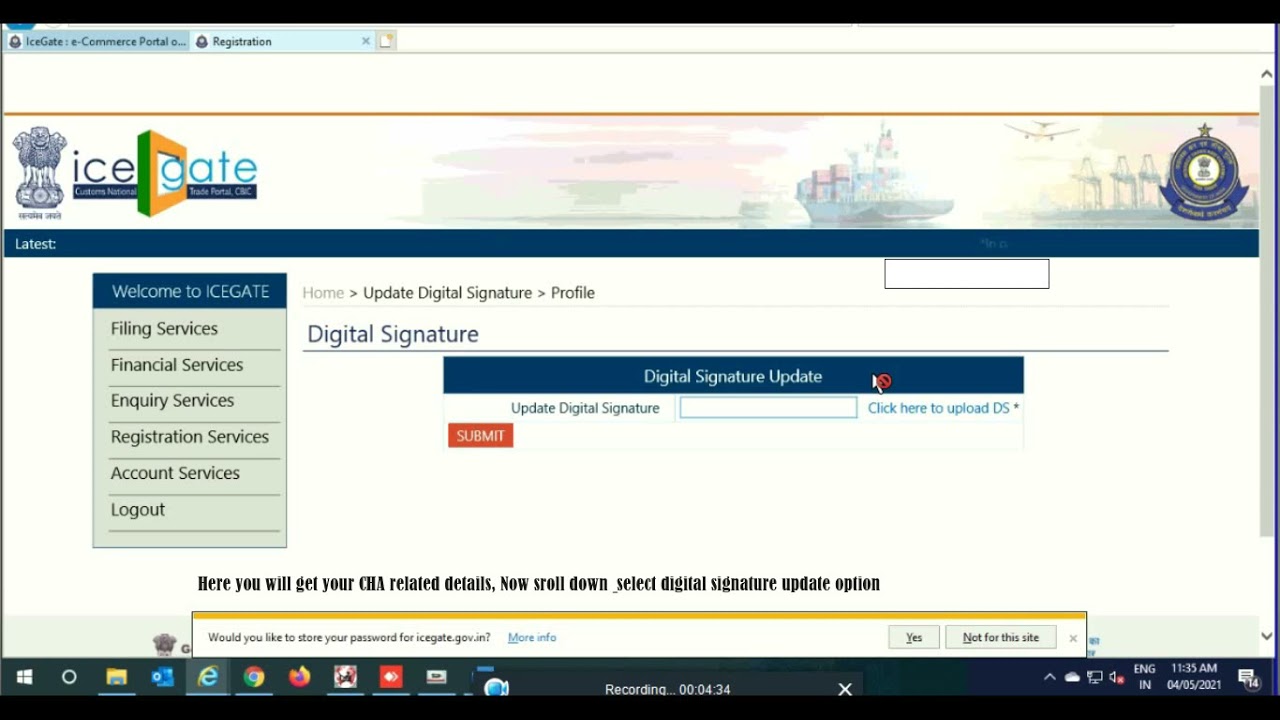Open a new browser tab

coord(386,41)
